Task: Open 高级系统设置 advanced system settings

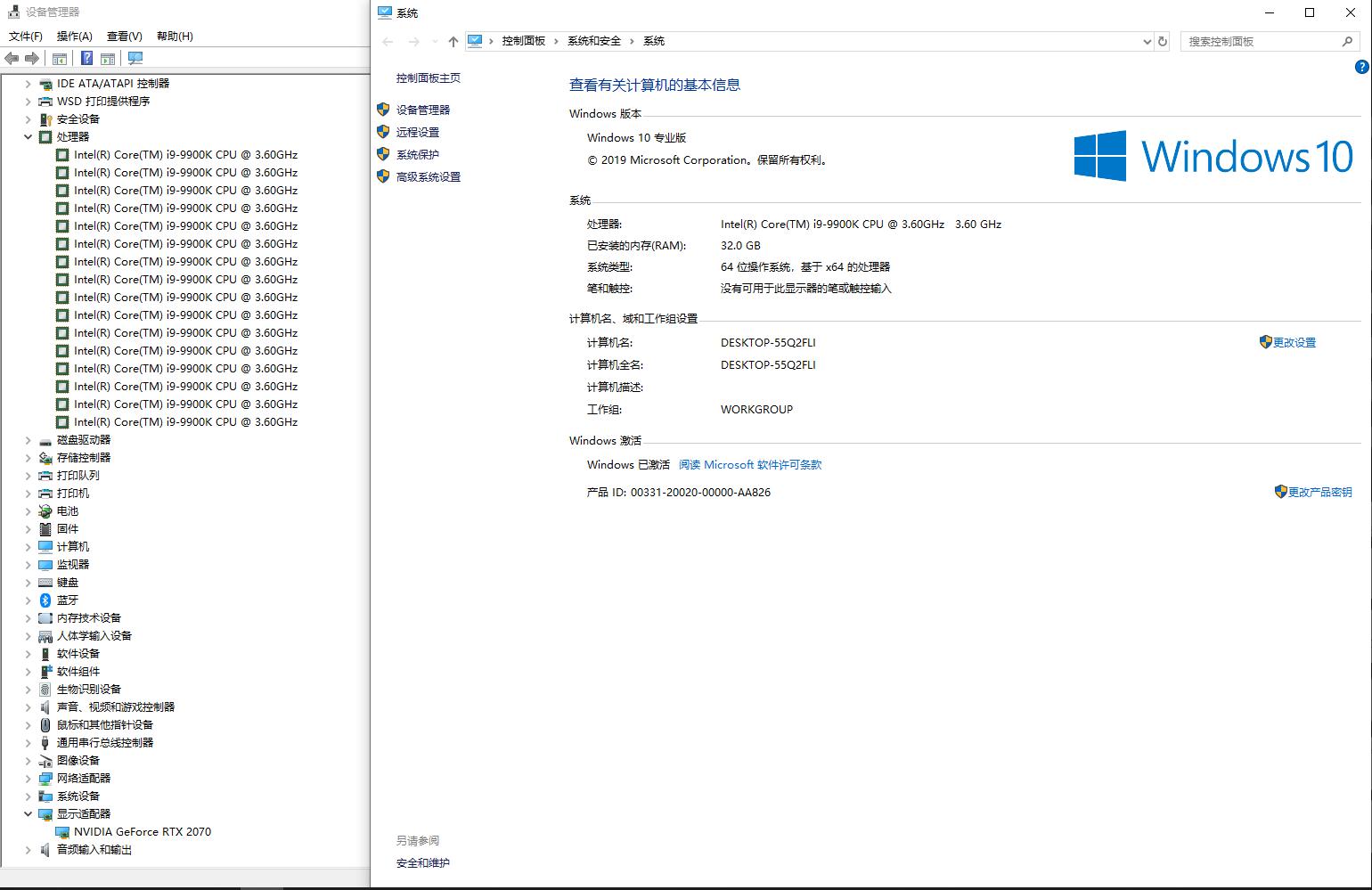Action: pyautogui.click(x=428, y=176)
